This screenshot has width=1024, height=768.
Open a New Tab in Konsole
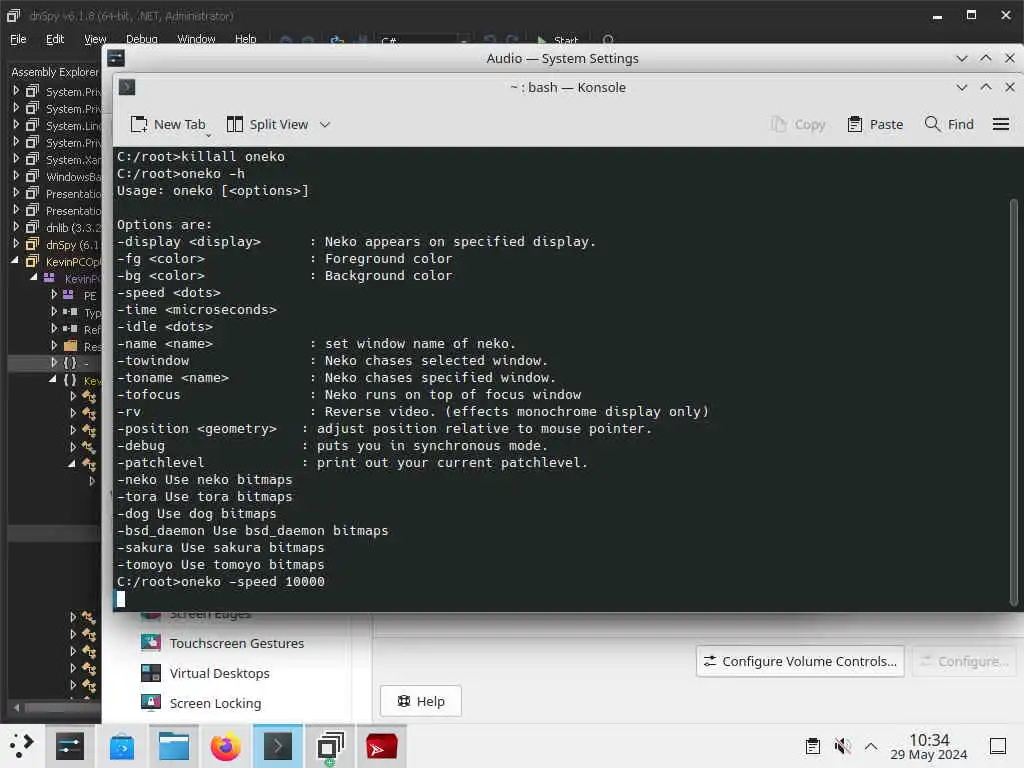point(168,125)
